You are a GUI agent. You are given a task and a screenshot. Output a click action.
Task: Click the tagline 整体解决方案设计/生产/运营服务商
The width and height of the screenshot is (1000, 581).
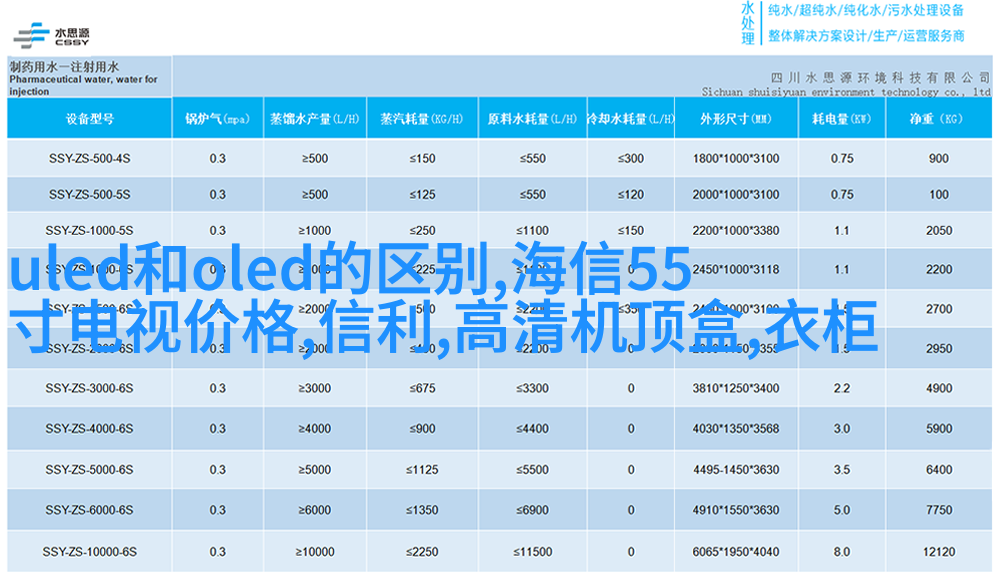866,36
